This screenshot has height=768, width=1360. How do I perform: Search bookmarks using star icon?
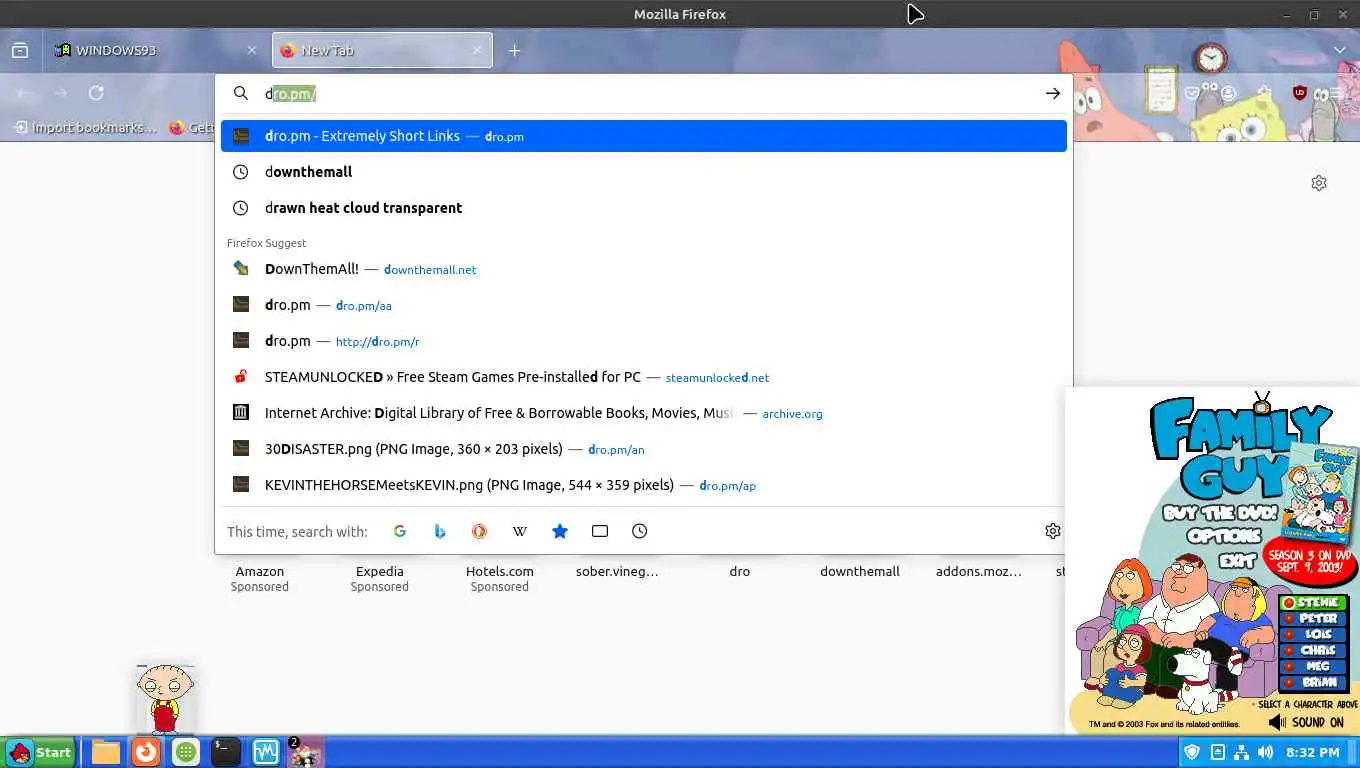(x=560, y=531)
